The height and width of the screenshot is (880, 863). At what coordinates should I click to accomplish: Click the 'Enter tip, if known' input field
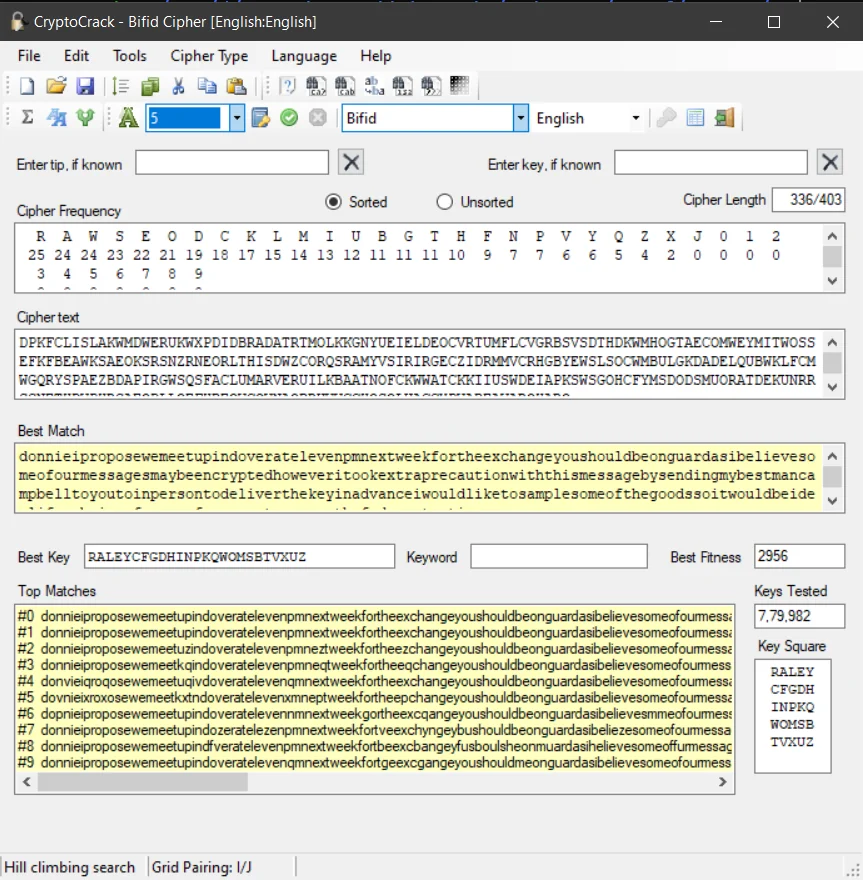coord(232,163)
